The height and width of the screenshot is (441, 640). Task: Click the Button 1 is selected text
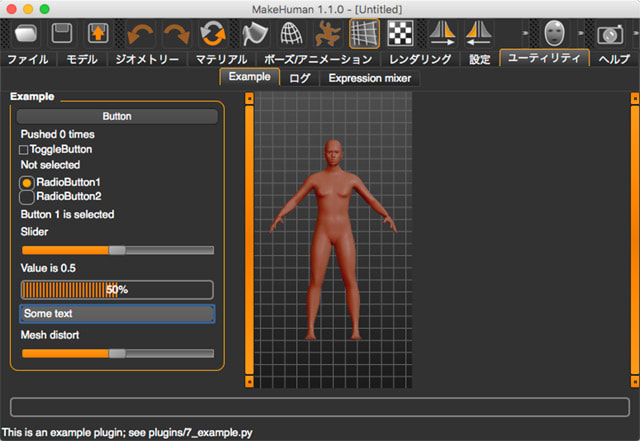tap(67, 214)
